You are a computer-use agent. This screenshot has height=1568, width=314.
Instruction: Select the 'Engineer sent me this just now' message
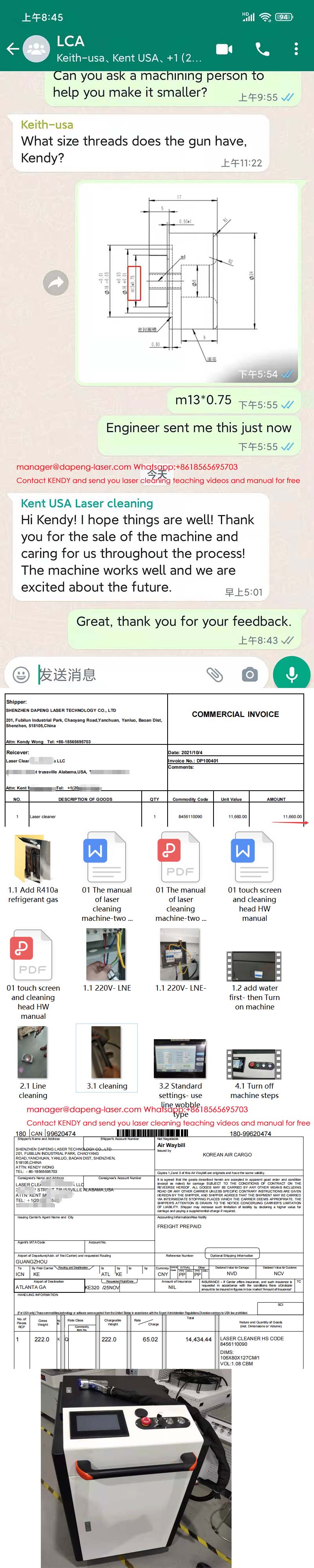[x=199, y=436]
